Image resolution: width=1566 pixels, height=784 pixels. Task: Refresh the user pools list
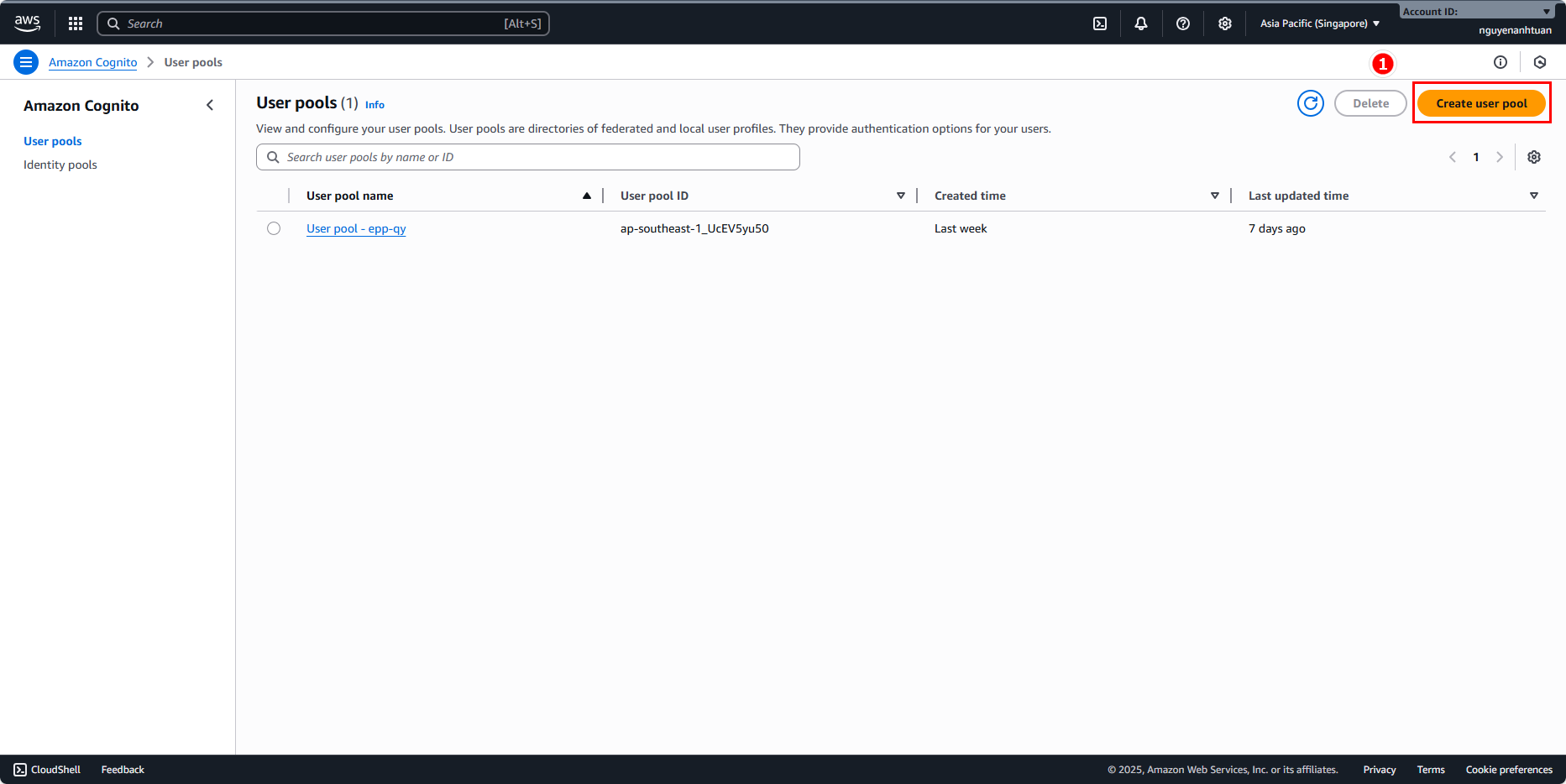pyautogui.click(x=1310, y=103)
